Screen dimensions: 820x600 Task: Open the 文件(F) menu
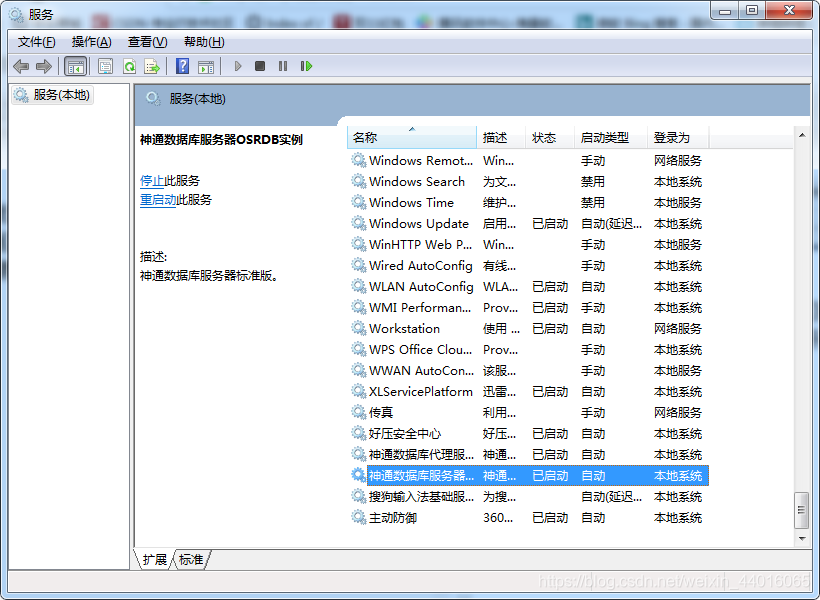click(36, 42)
